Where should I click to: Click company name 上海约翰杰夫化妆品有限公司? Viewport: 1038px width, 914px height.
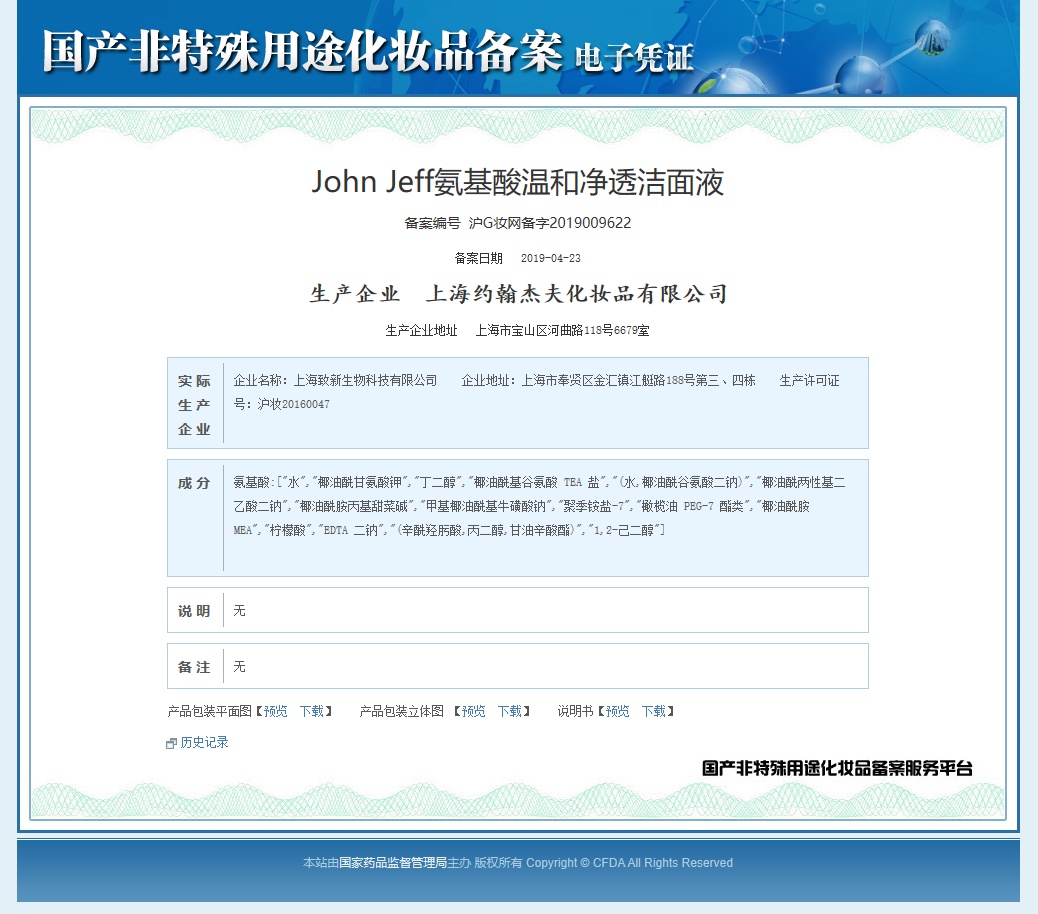pyautogui.click(x=577, y=294)
